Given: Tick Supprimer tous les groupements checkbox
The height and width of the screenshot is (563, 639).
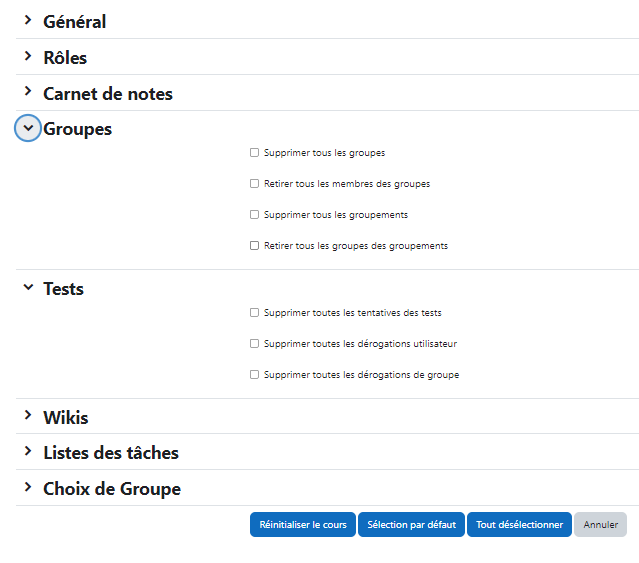Looking at the screenshot, I should tap(254, 214).
